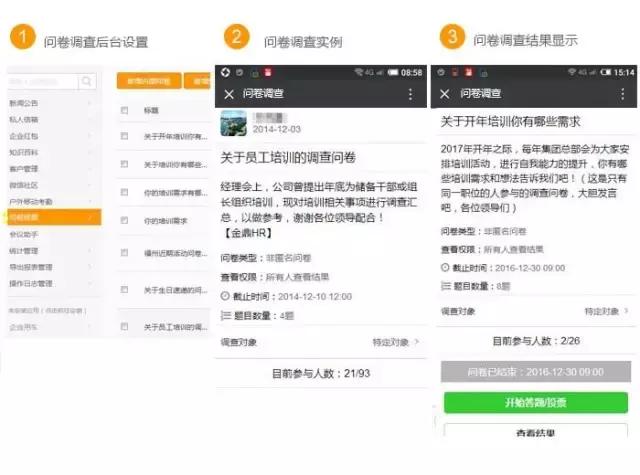
Task: Tap the green 开始答题/投票 button
Action: point(536,403)
